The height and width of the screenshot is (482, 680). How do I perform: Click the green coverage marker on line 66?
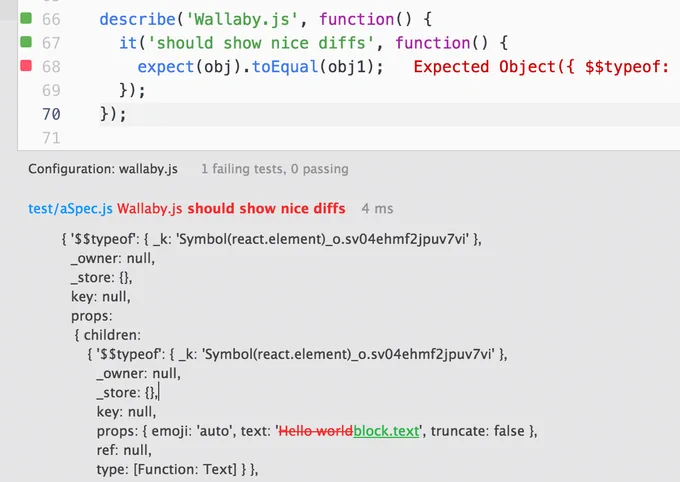click(26, 18)
